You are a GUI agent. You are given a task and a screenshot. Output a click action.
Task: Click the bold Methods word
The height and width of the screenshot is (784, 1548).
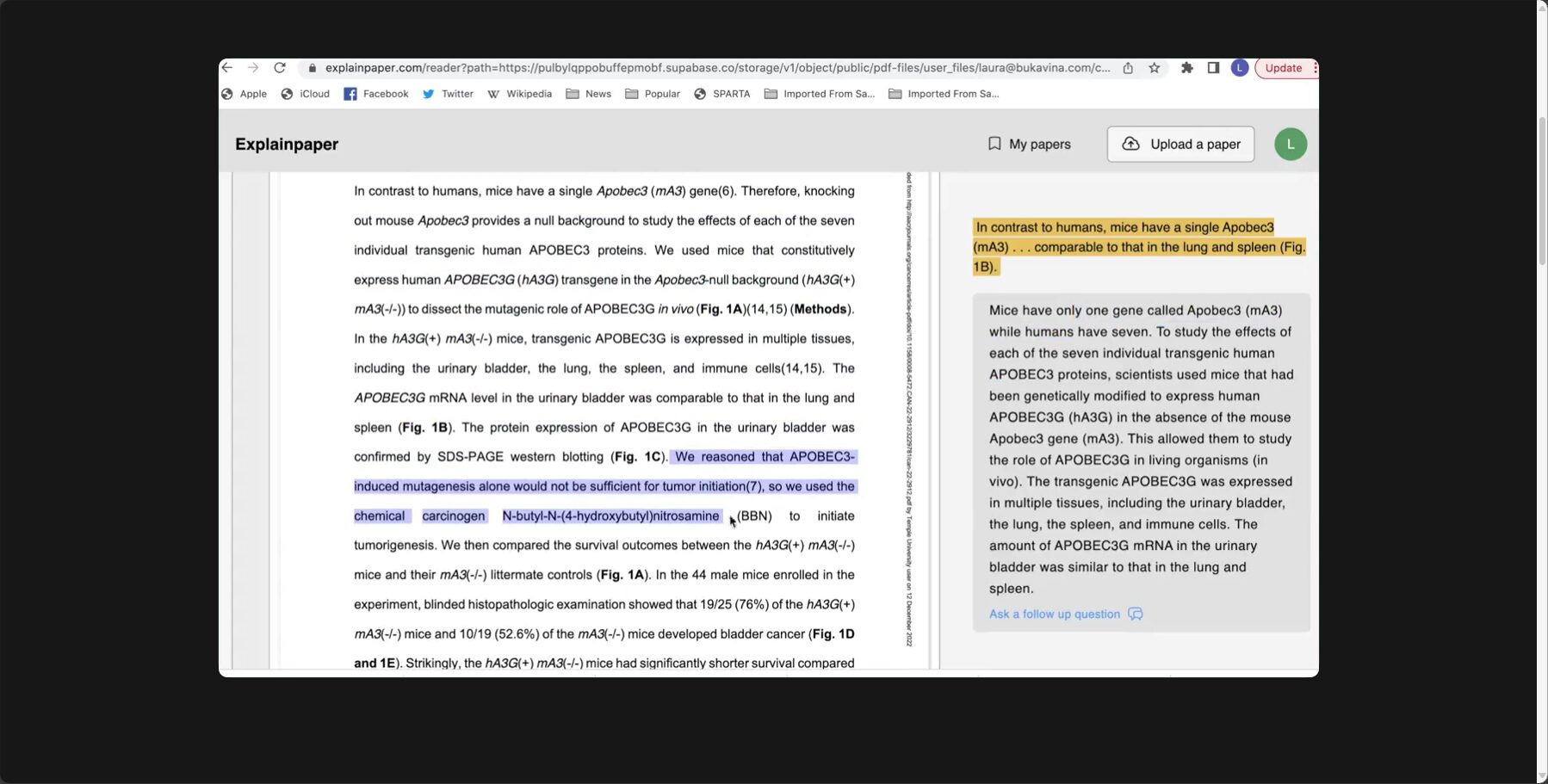[820, 309]
